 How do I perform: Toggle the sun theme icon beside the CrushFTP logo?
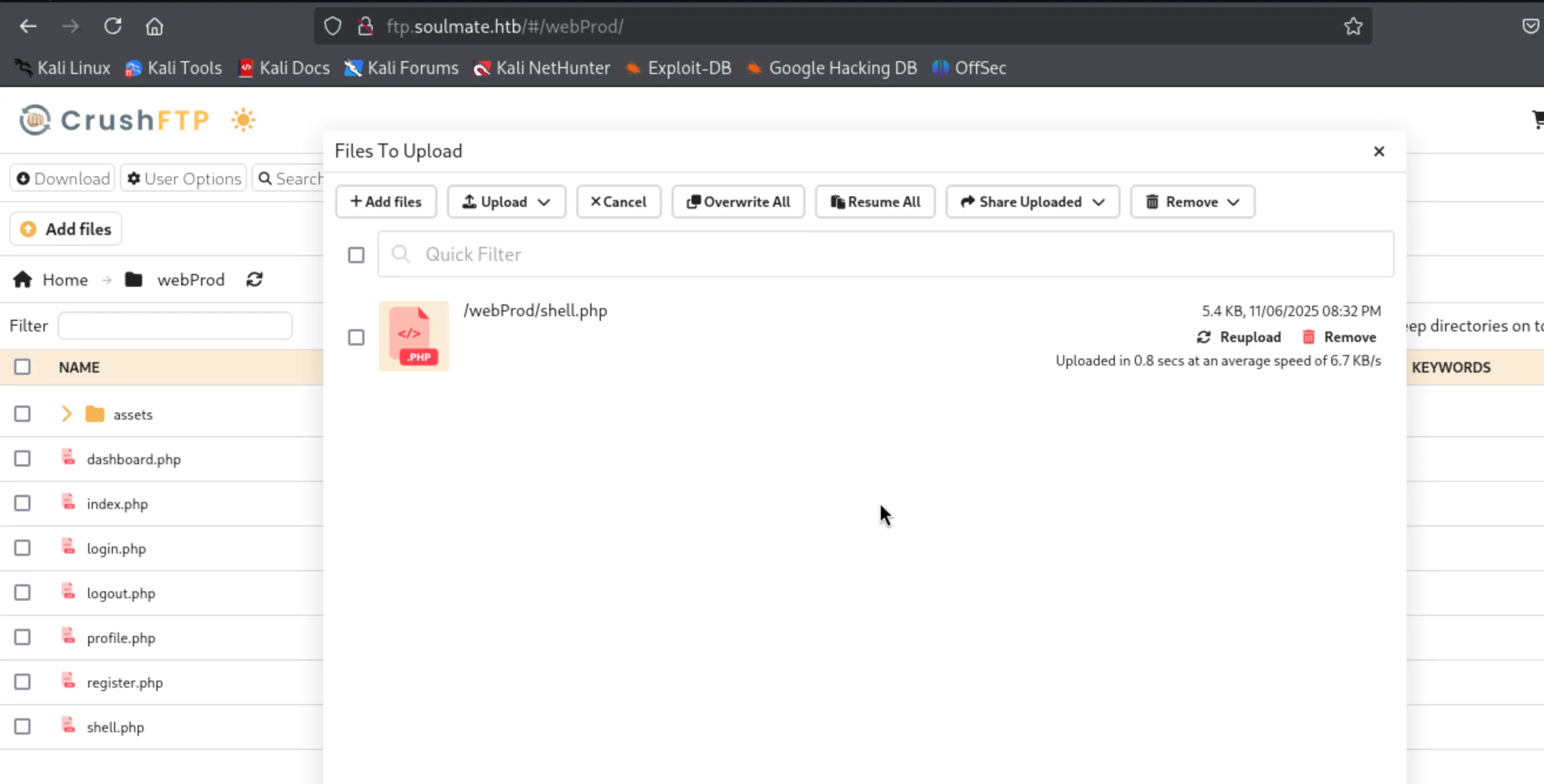243,120
